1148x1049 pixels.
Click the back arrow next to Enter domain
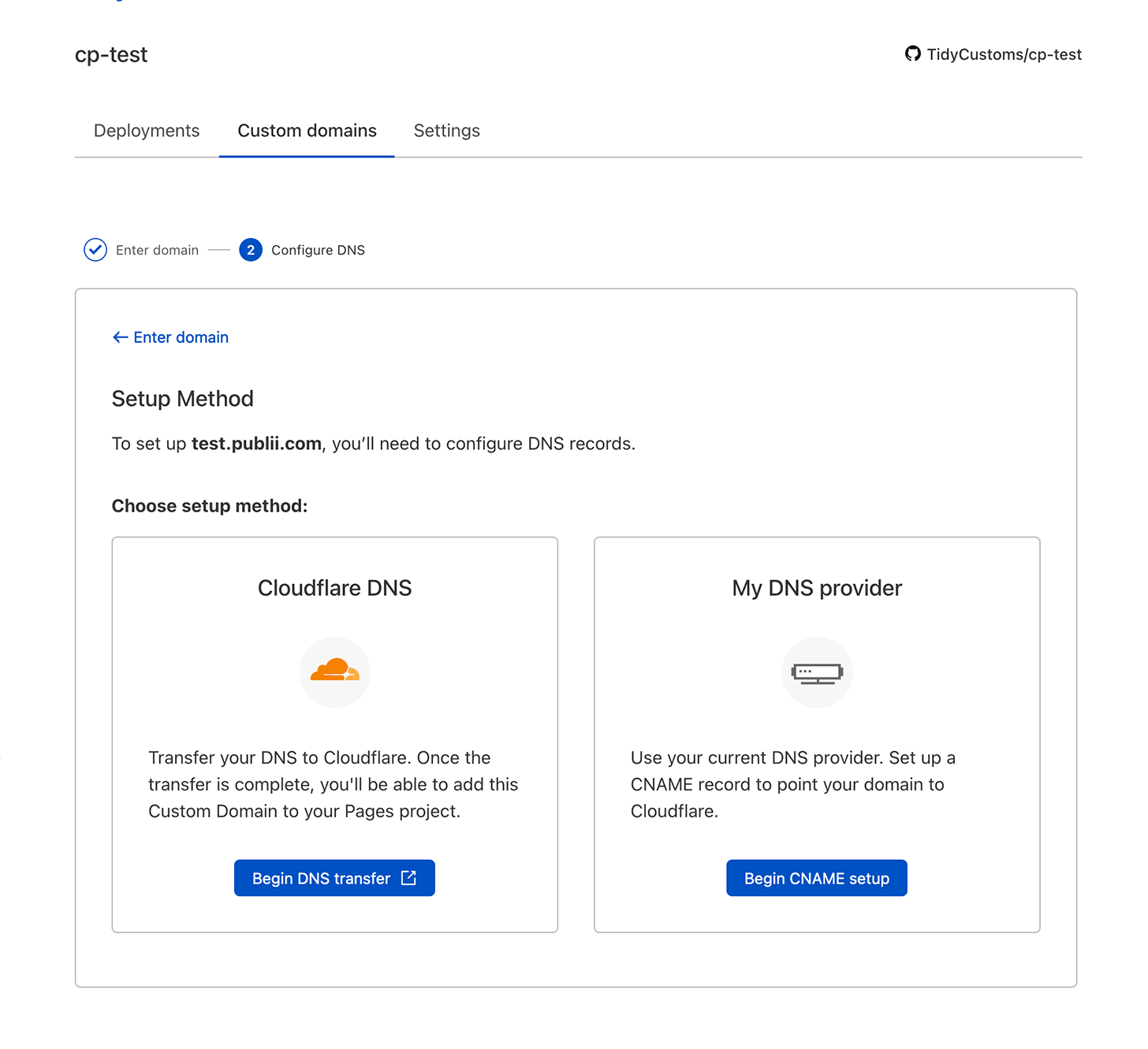[119, 337]
